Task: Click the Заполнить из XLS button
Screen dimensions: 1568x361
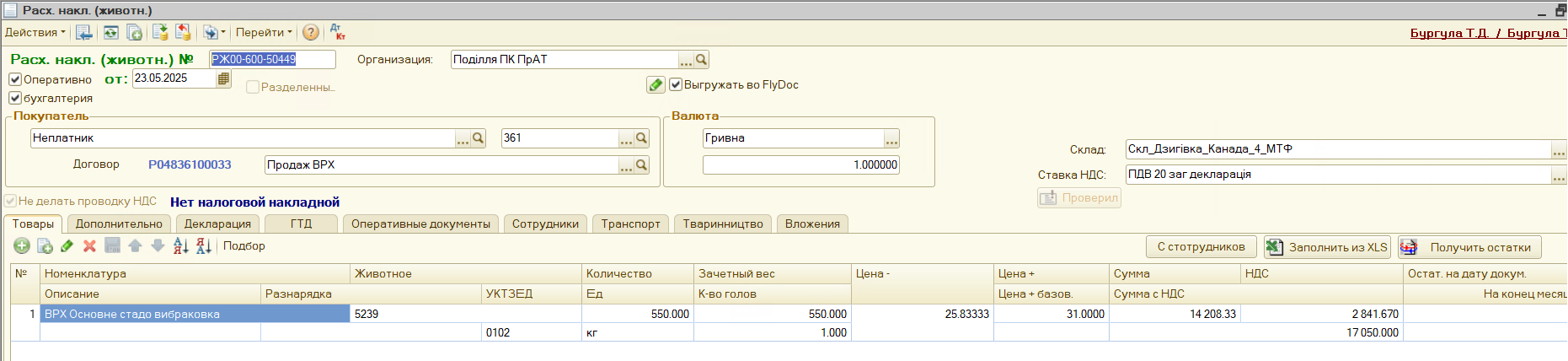Action: point(1327,247)
